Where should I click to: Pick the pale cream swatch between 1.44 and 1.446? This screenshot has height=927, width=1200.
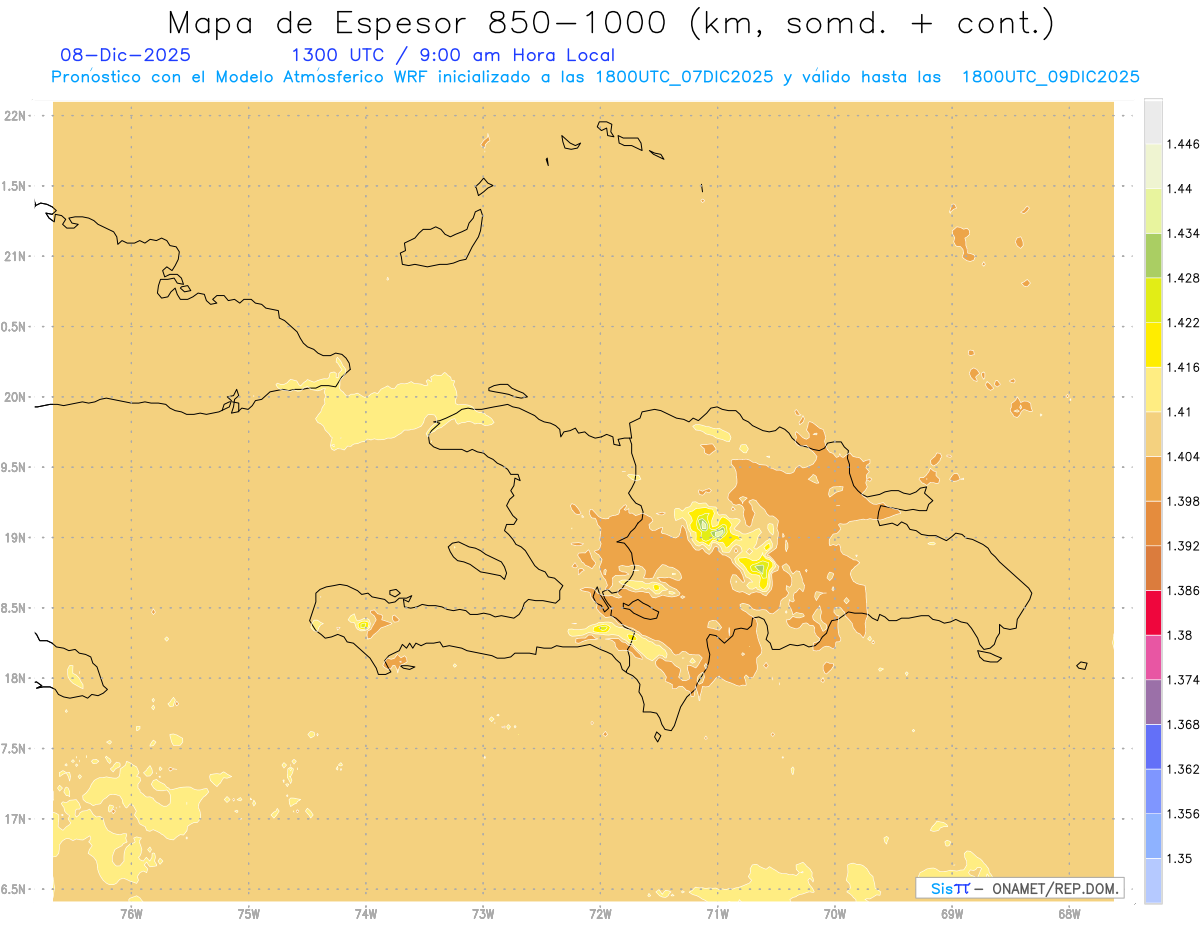click(x=1153, y=166)
